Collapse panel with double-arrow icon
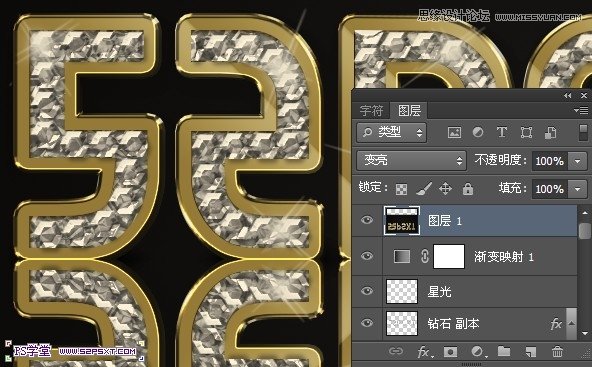Image resolution: width=592 pixels, height=367 pixels. pyautogui.click(x=567, y=96)
